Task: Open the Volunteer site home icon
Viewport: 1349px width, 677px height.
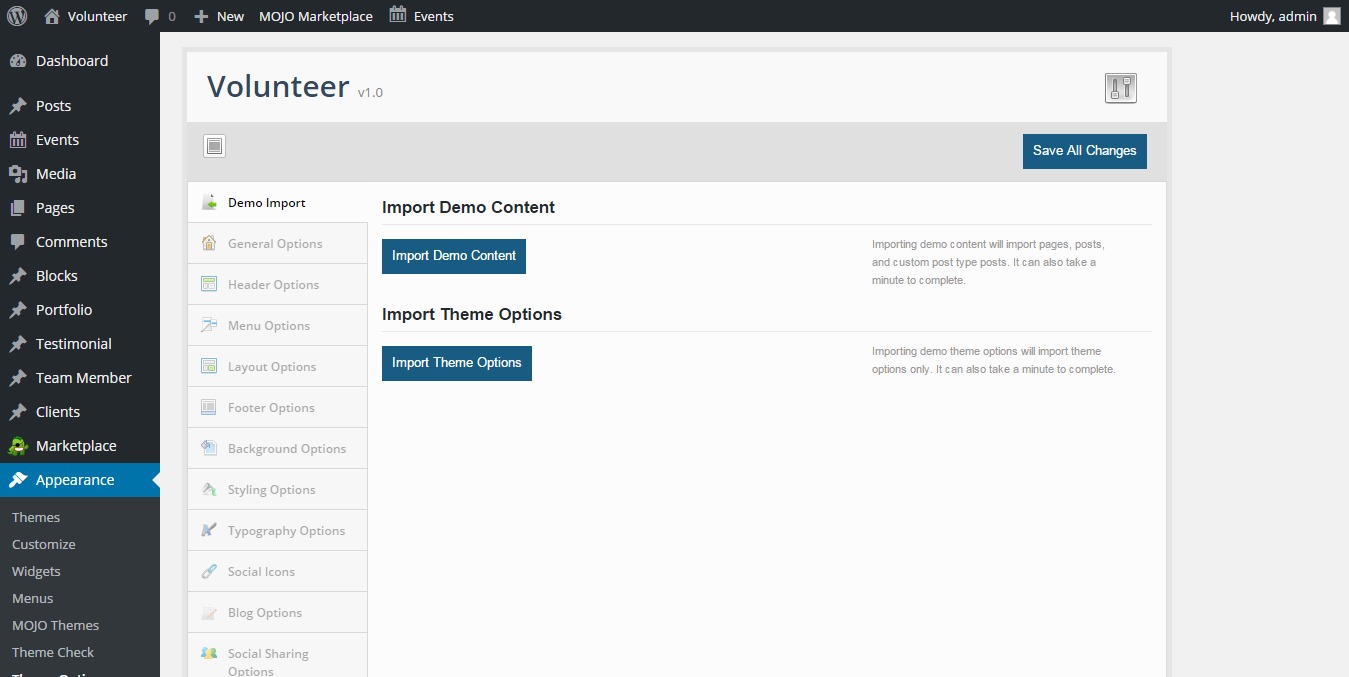Action: click(x=52, y=16)
